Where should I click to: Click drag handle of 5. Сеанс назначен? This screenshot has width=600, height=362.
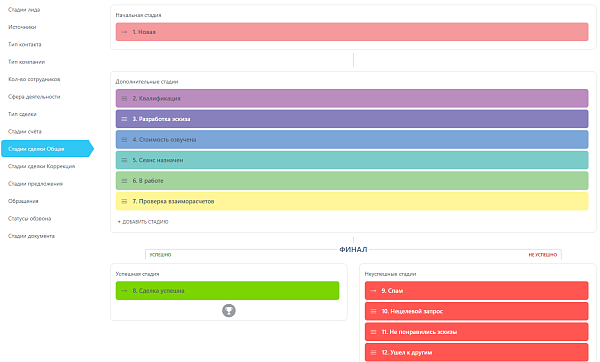pyautogui.click(x=124, y=160)
